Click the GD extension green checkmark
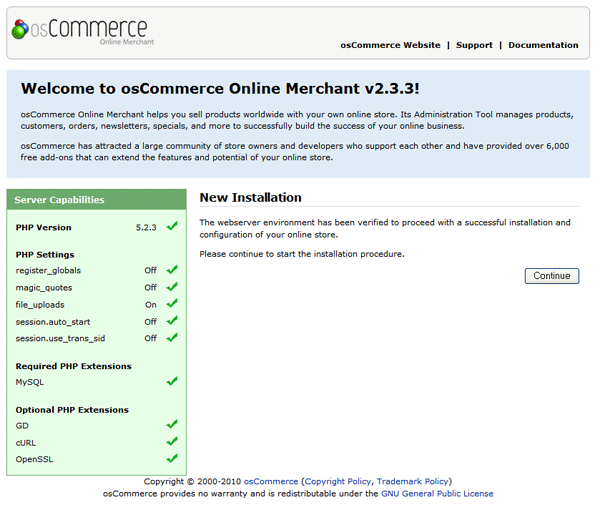 click(172, 424)
